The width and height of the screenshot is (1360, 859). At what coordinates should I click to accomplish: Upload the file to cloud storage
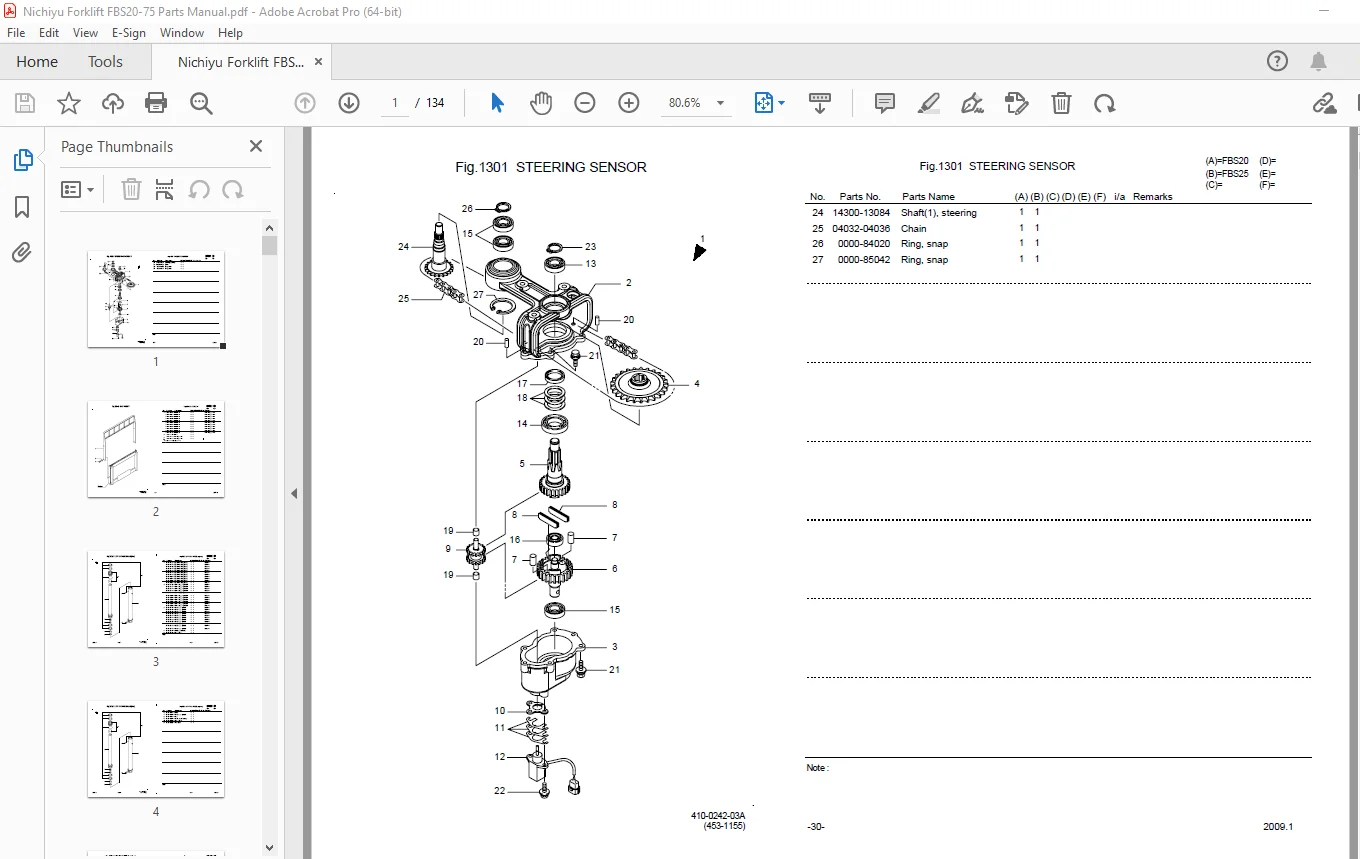(113, 103)
